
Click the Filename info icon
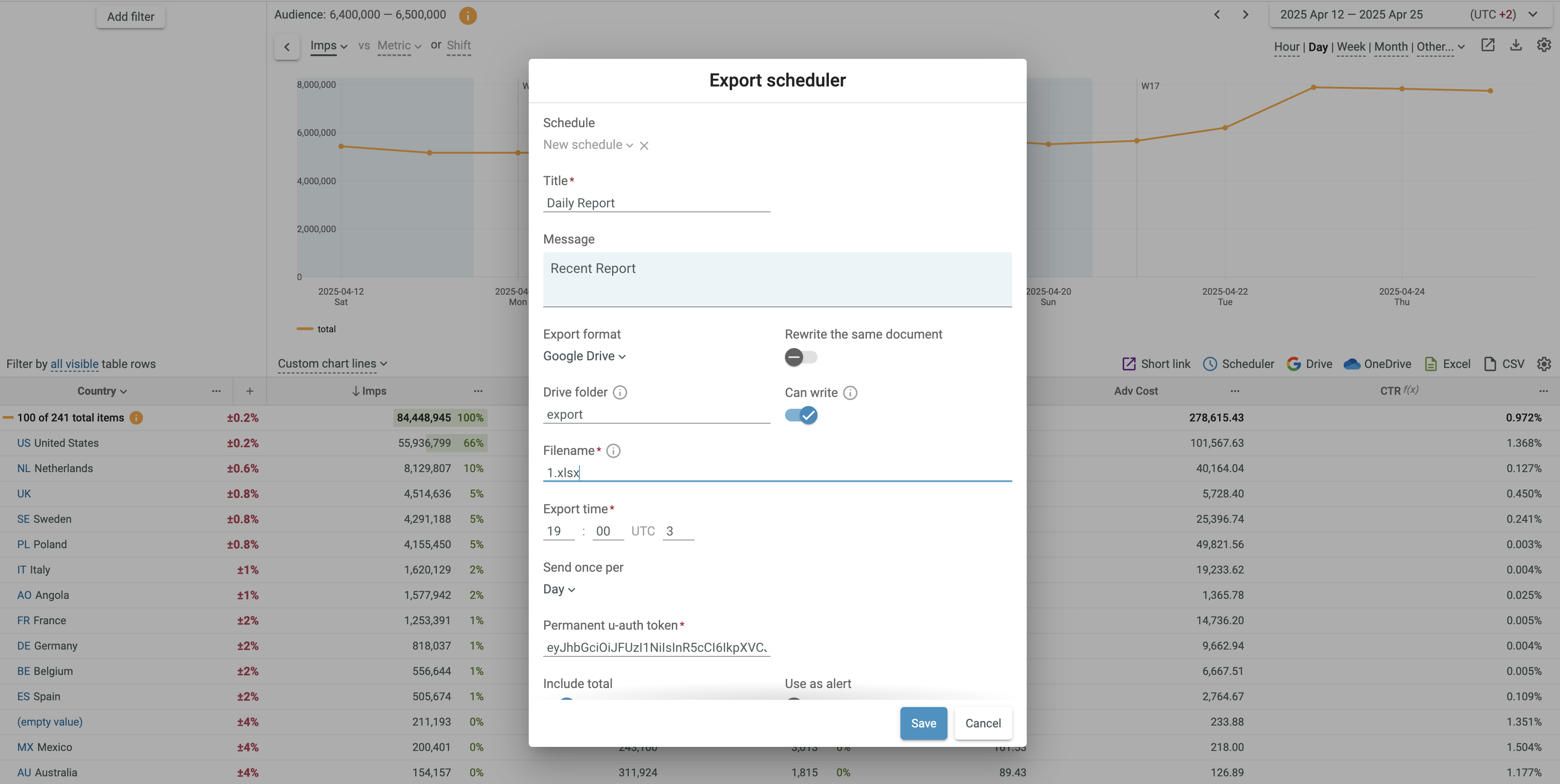click(x=613, y=451)
